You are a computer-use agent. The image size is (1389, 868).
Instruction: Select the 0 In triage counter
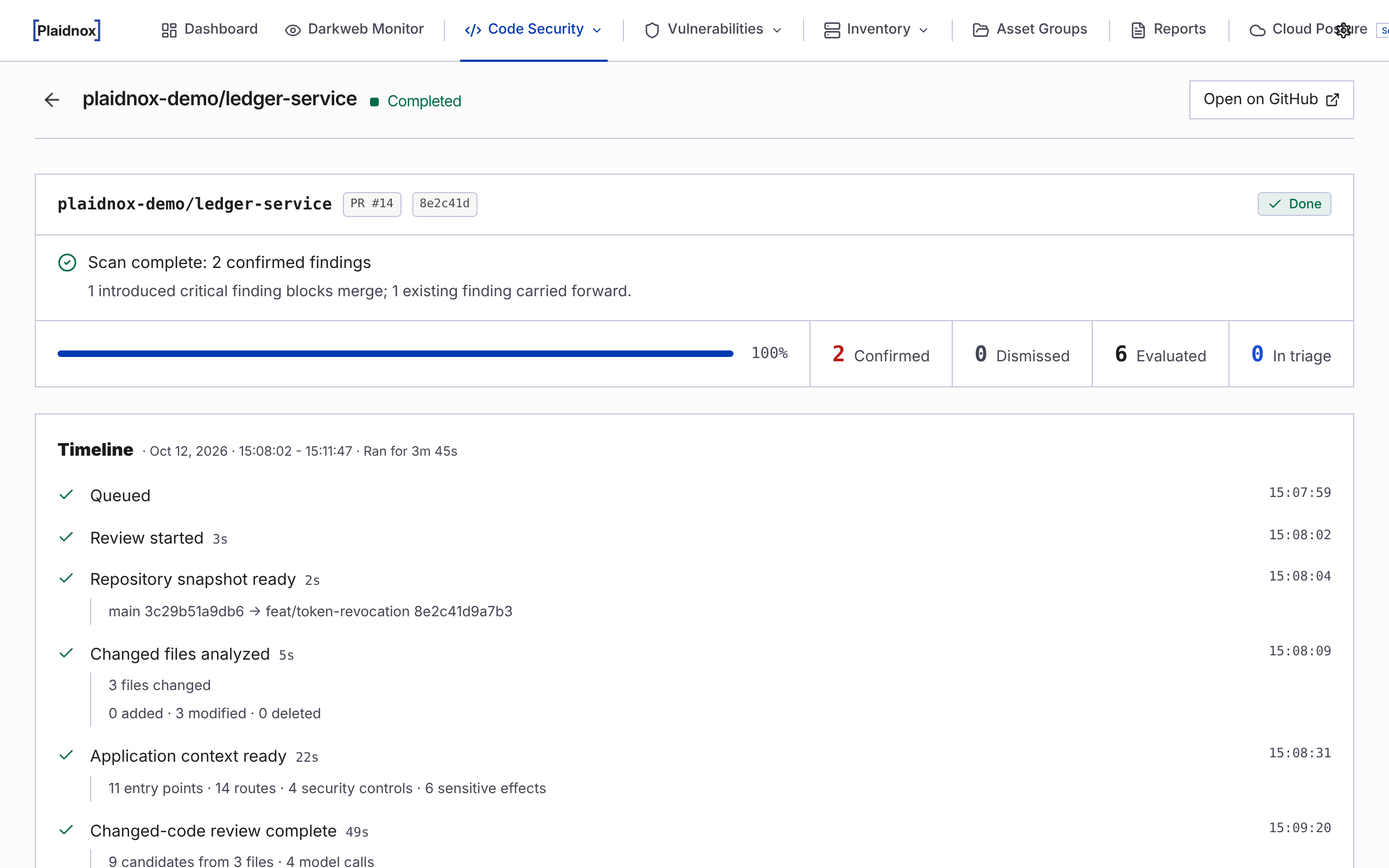(1291, 354)
